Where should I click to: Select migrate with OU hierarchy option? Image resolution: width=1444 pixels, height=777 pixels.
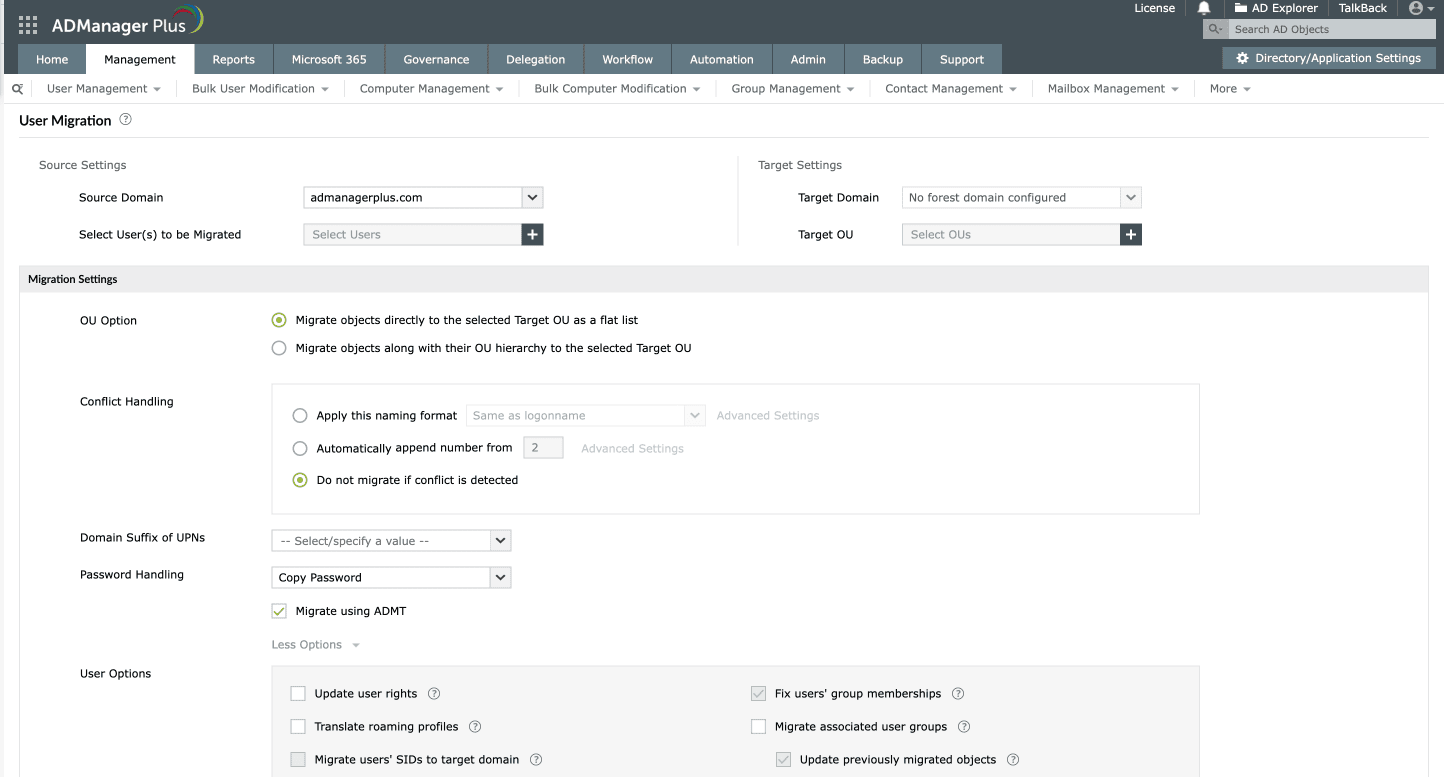click(x=279, y=349)
